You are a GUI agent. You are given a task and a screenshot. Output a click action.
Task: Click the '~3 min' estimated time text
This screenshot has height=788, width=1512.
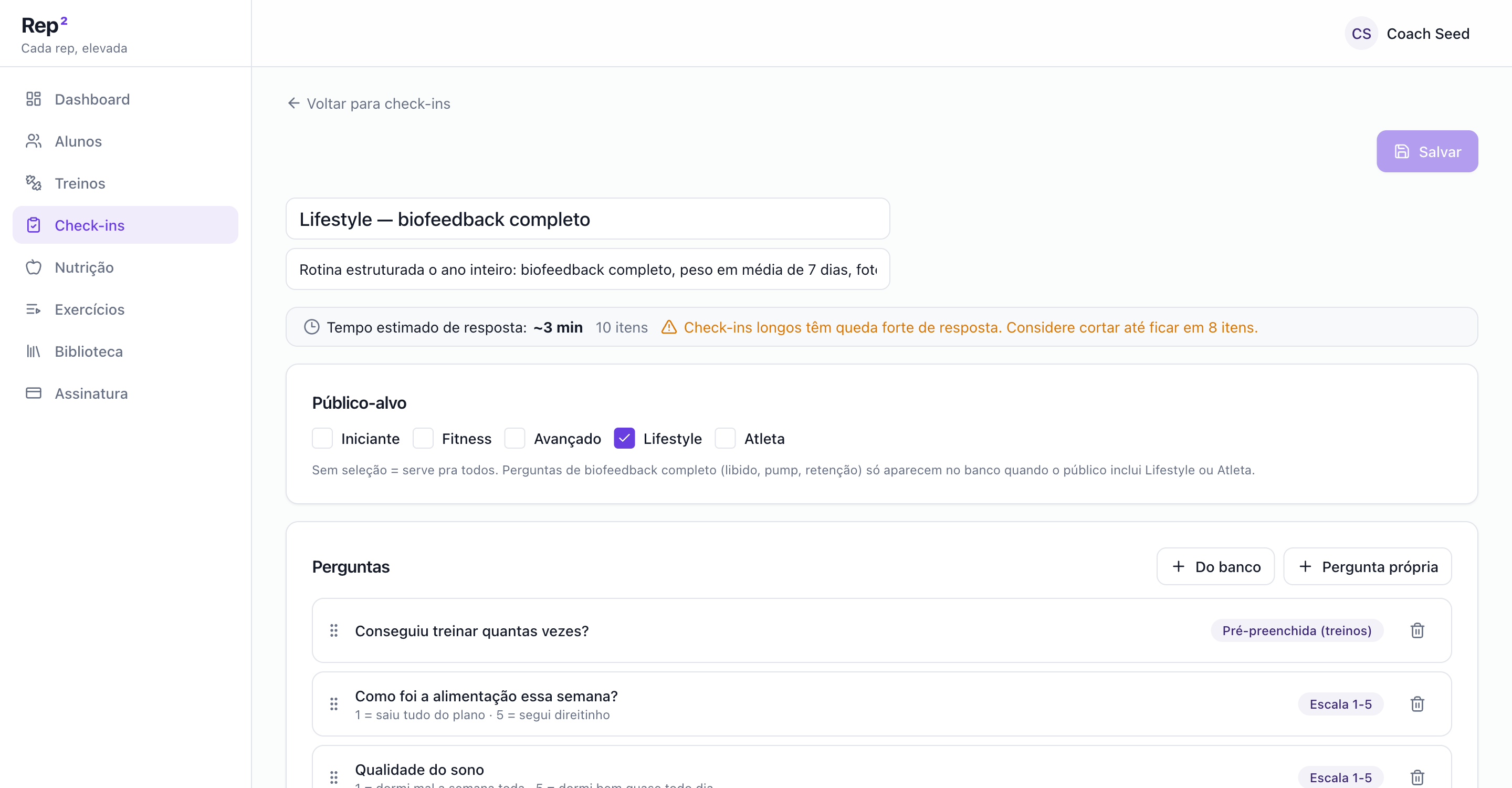click(558, 327)
